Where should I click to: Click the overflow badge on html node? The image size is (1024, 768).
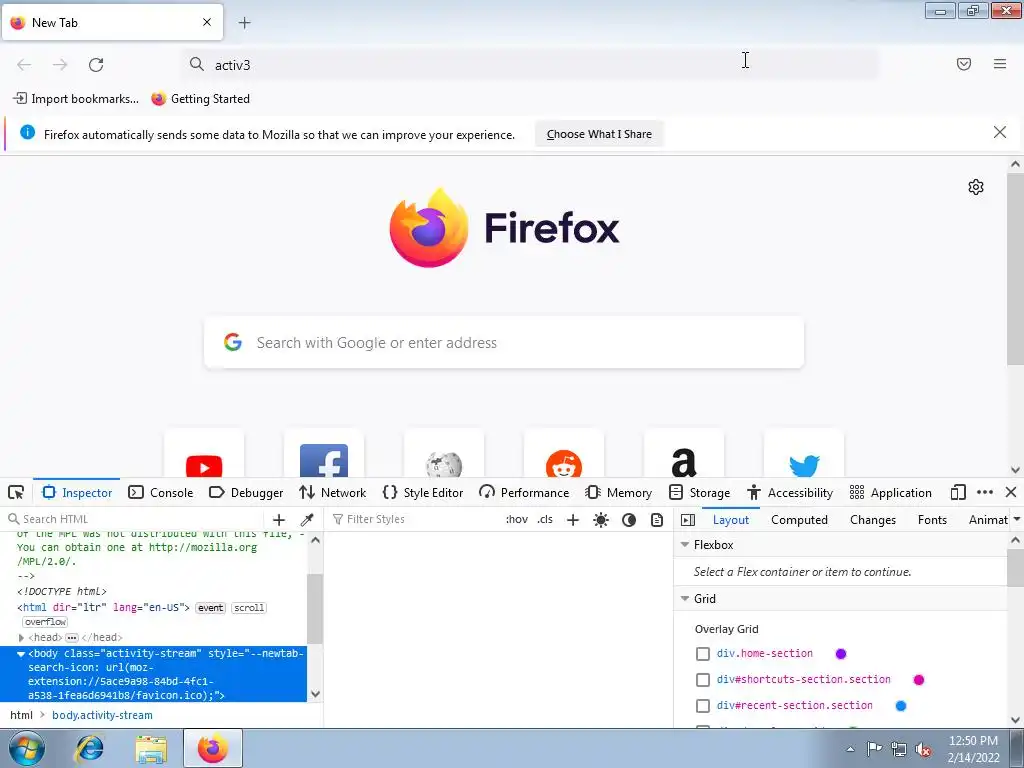pyautogui.click(x=45, y=622)
